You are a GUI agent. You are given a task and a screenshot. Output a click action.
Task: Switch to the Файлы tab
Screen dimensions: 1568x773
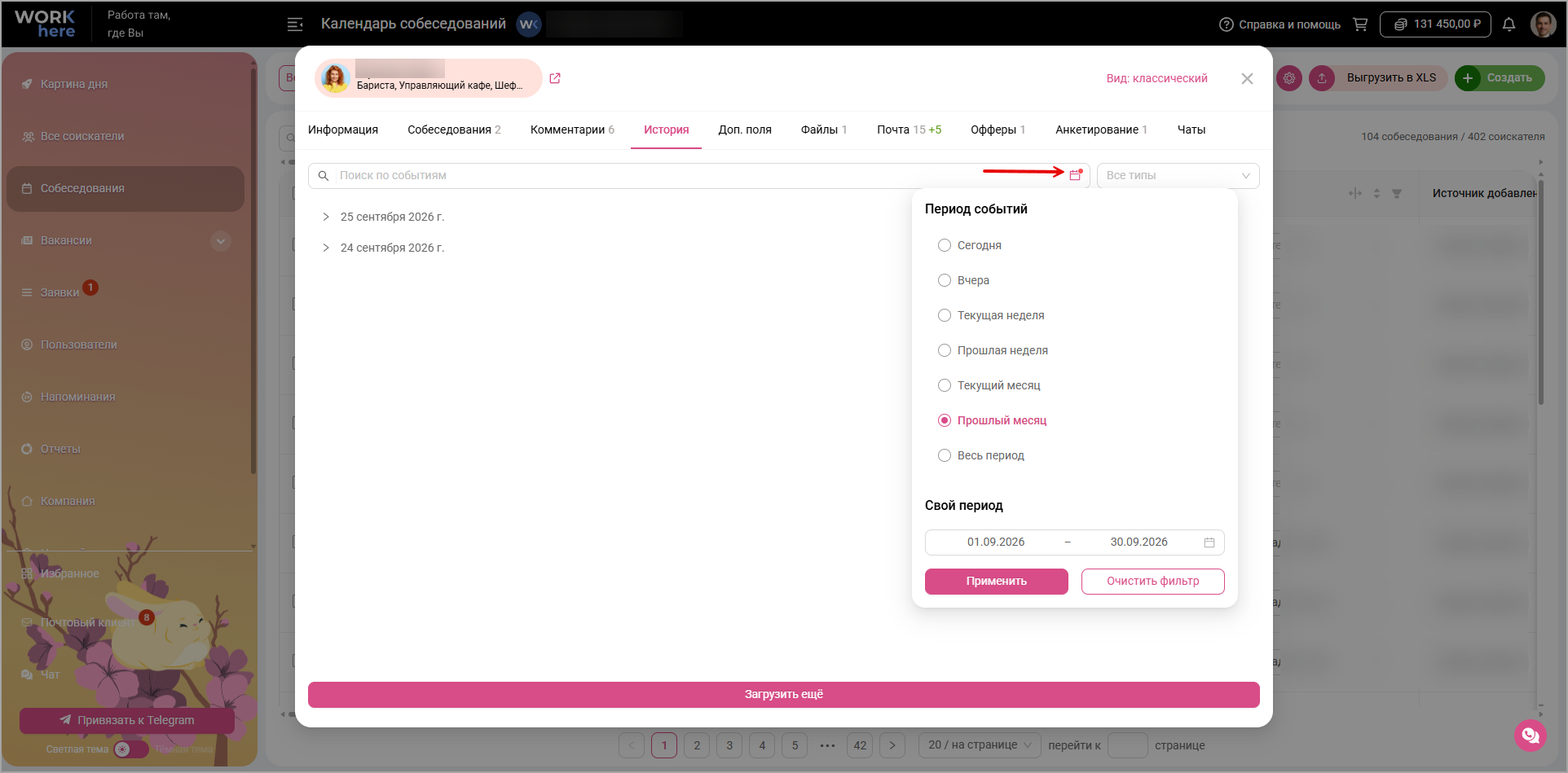click(824, 130)
